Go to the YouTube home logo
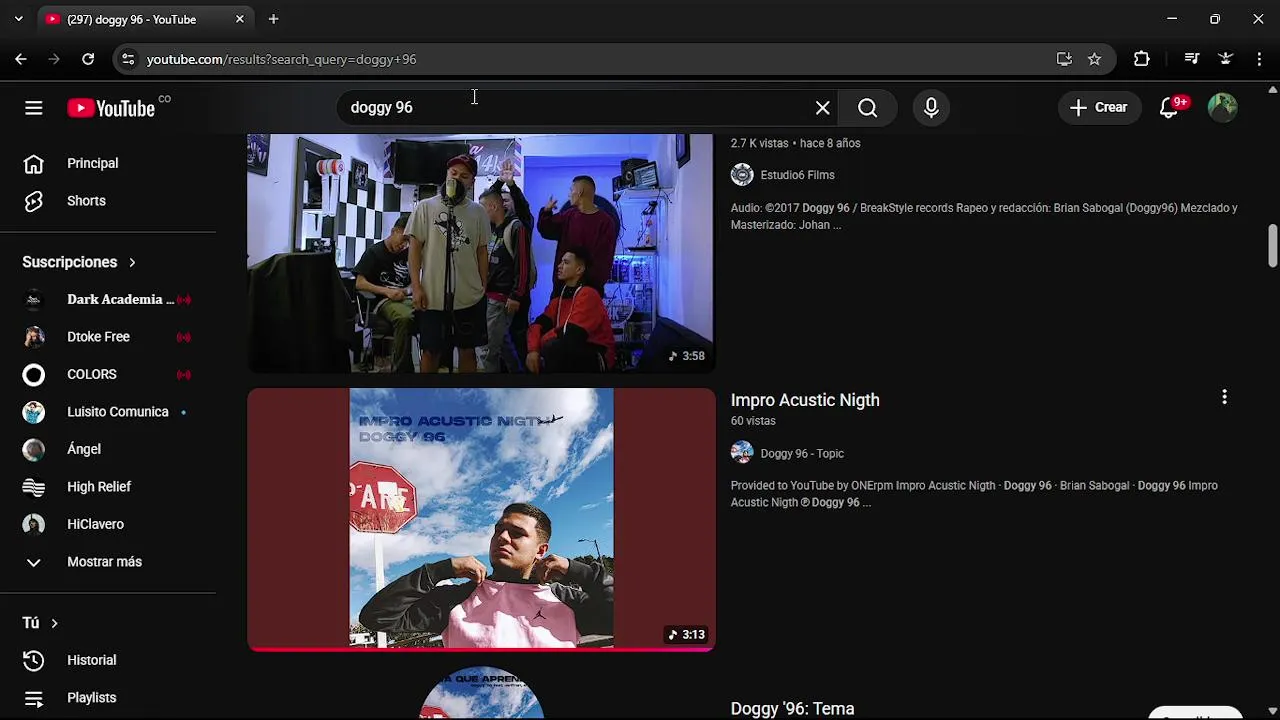The image size is (1280, 720). coord(111,108)
